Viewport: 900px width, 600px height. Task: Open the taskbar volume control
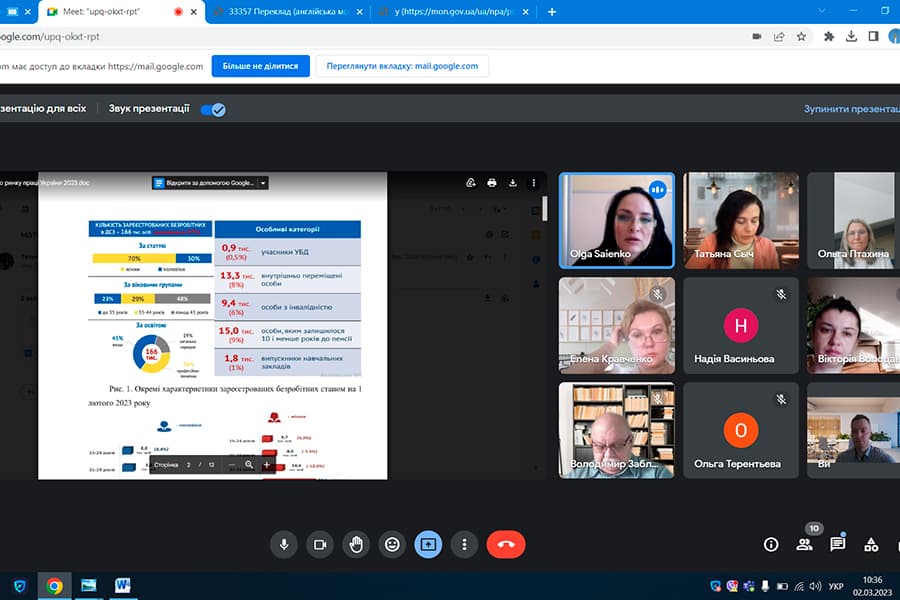pyautogui.click(x=815, y=586)
